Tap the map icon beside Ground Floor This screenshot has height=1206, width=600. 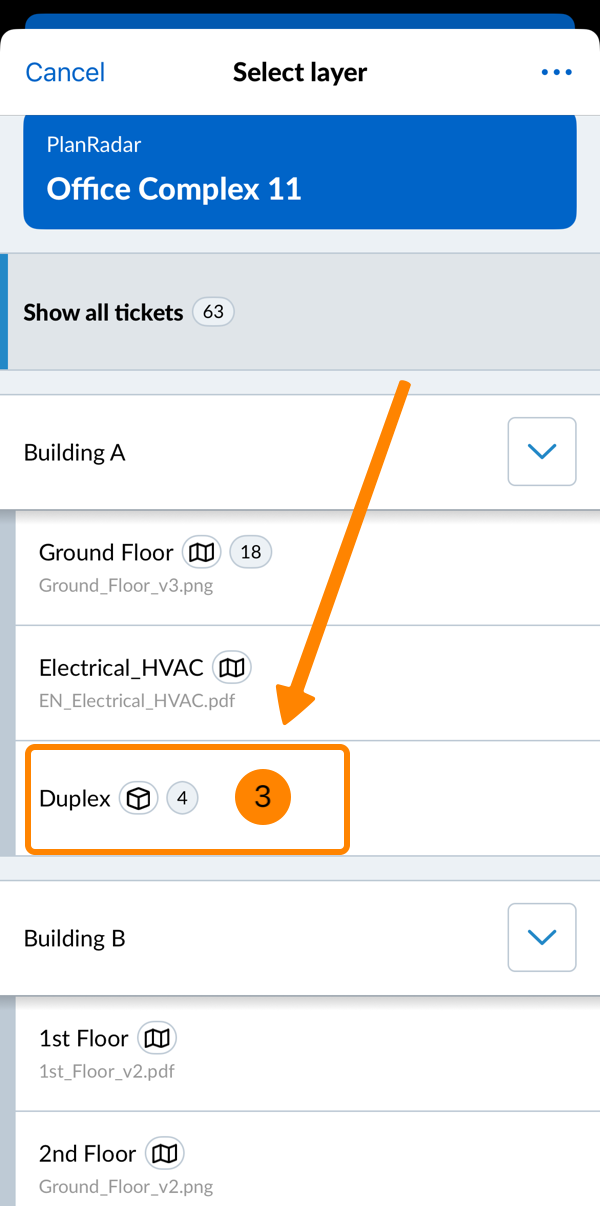pyautogui.click(x=202, y=552)
